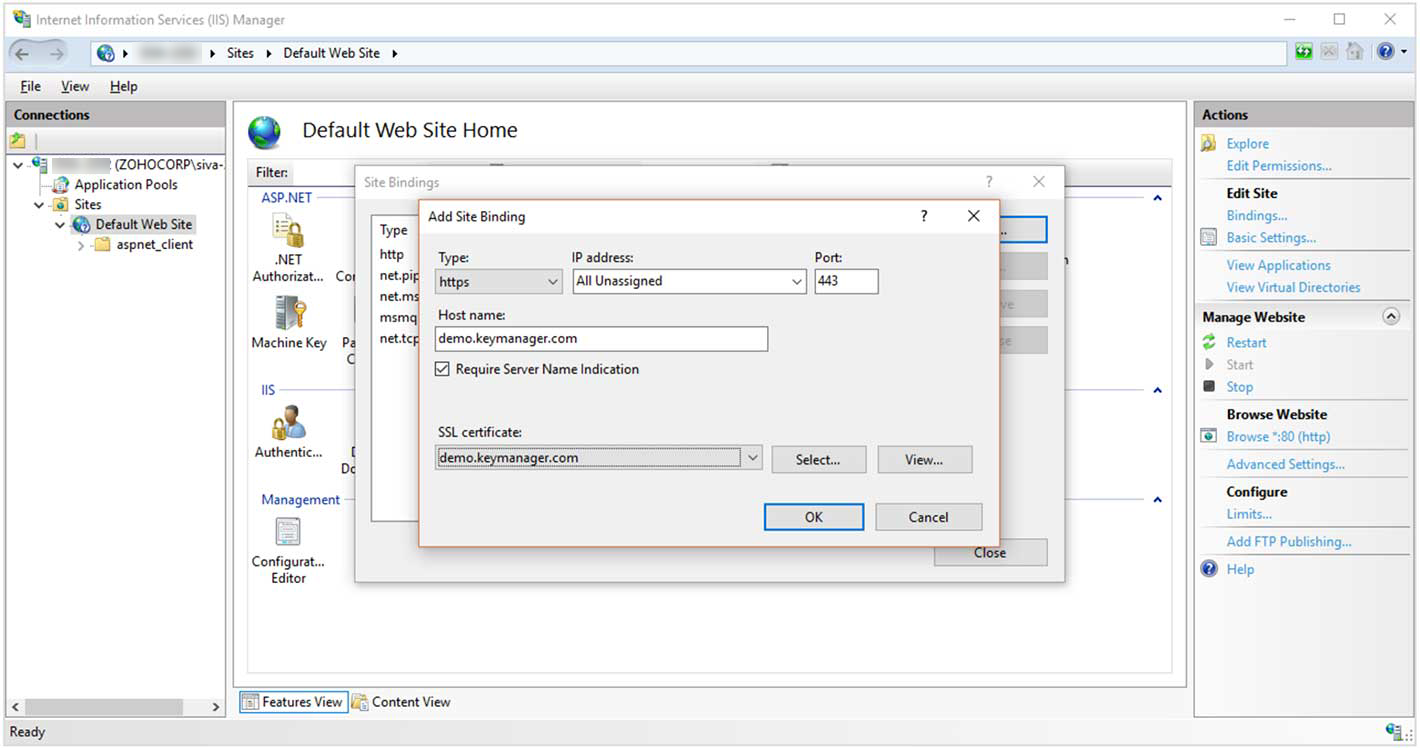Open the Help menu in the menu bar
Image resolution: width=1420 pixels, height=748 pixels.
click(123, 86)
